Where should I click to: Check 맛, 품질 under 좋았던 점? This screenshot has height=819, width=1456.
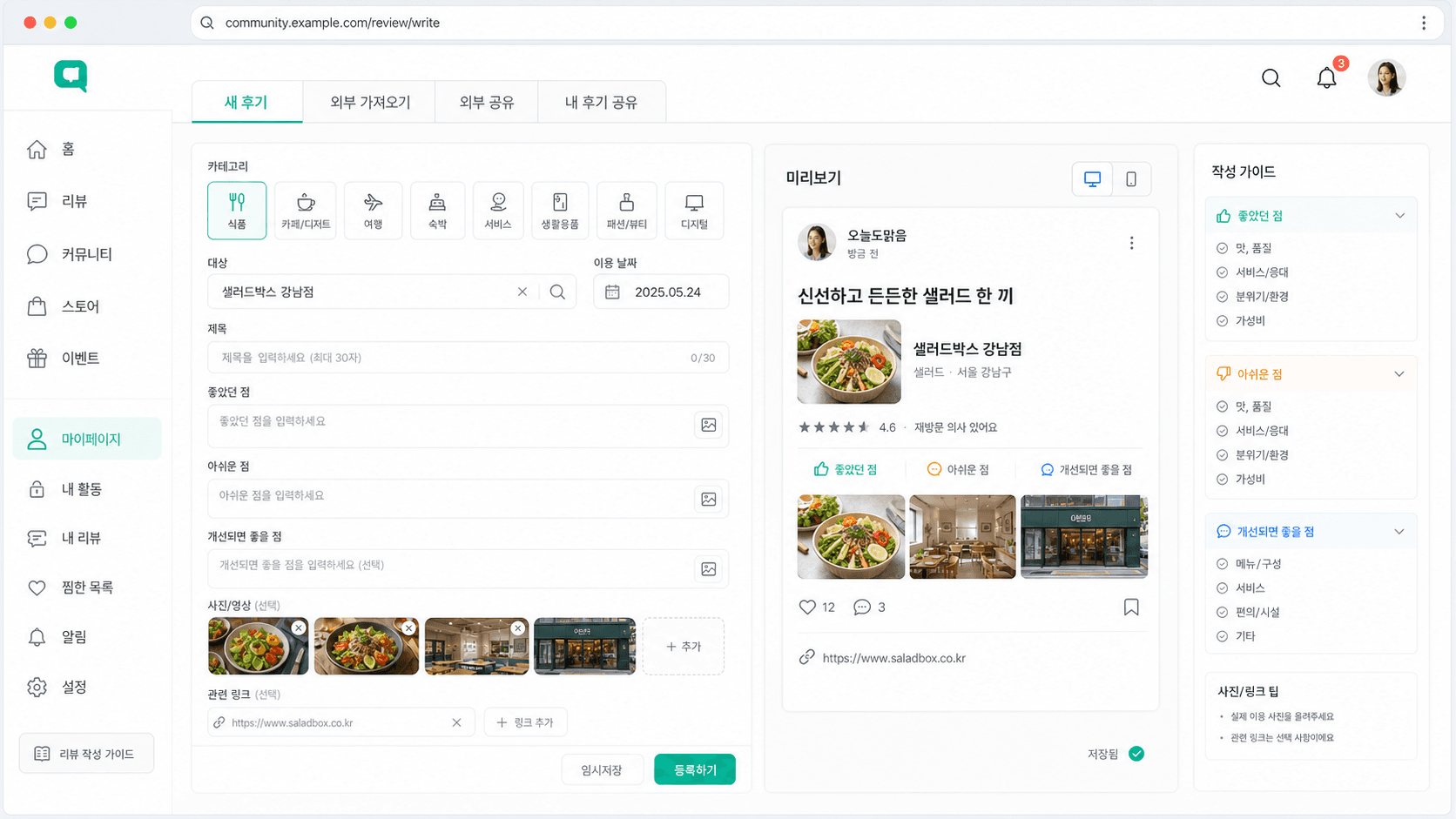point(1223,248)
